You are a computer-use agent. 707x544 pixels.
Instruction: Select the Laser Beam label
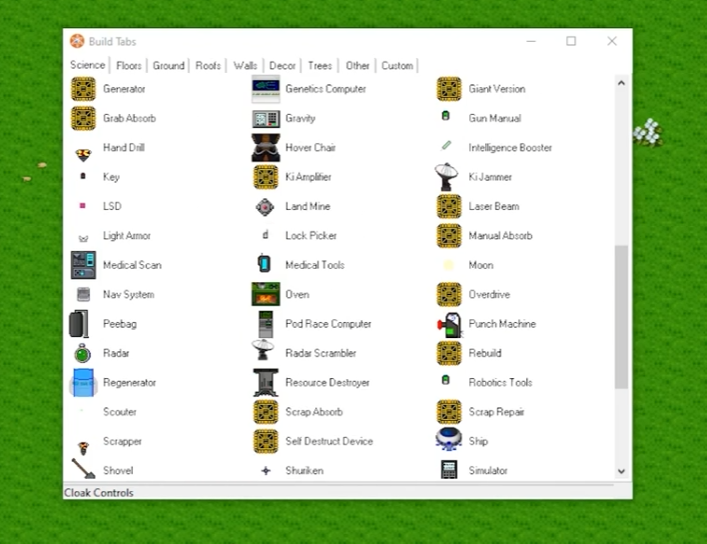point(494,206)
